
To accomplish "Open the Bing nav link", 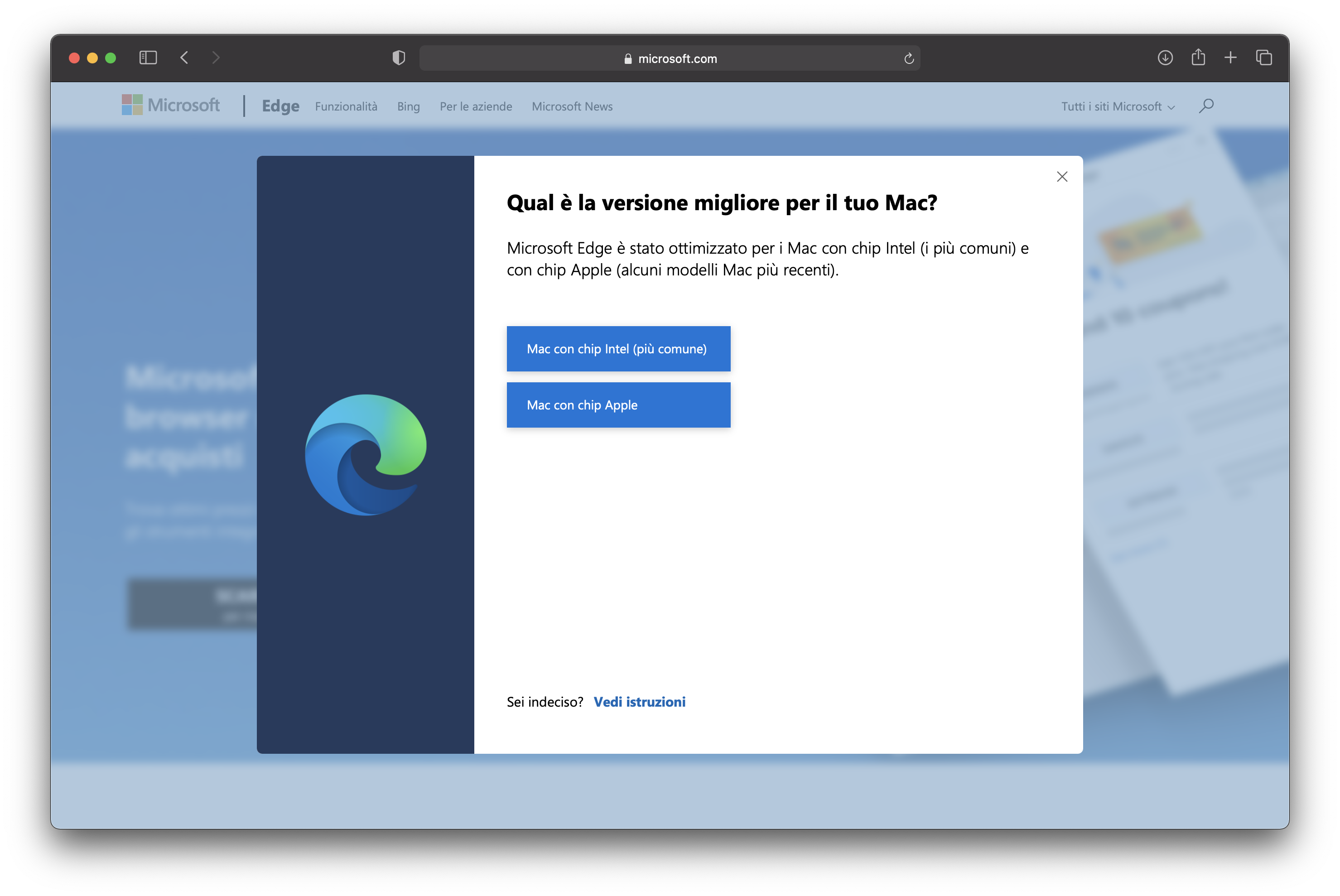I will pyautogui.click(x=409, y=107).
